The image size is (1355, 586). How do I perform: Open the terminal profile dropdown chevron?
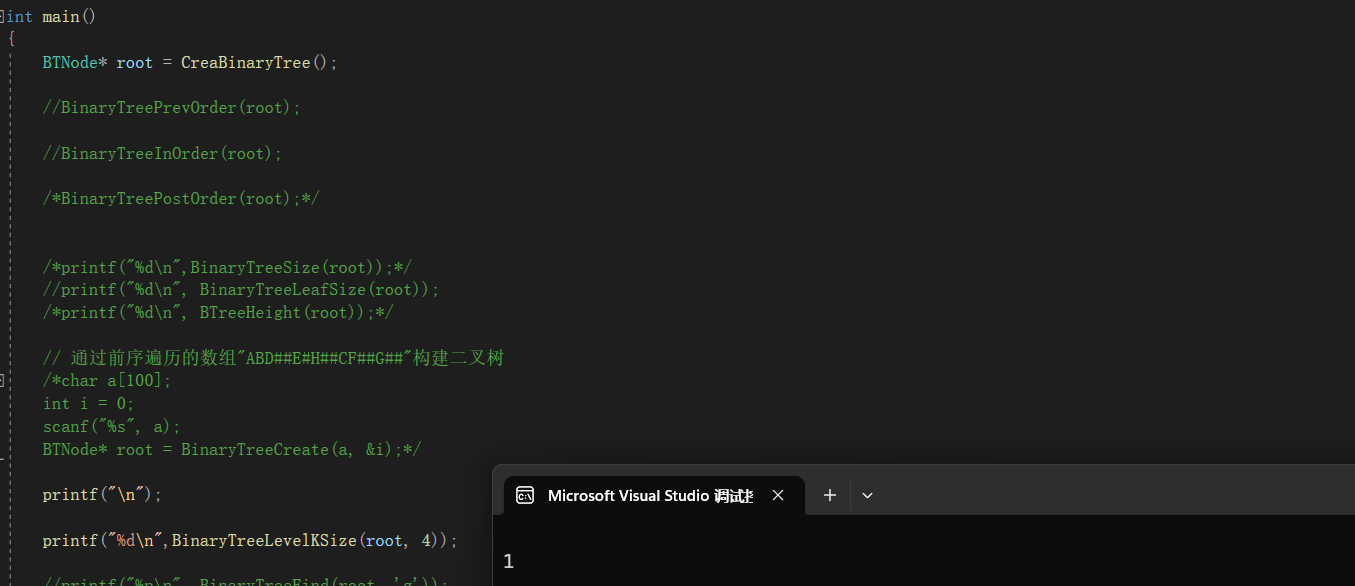click(867, 495)
